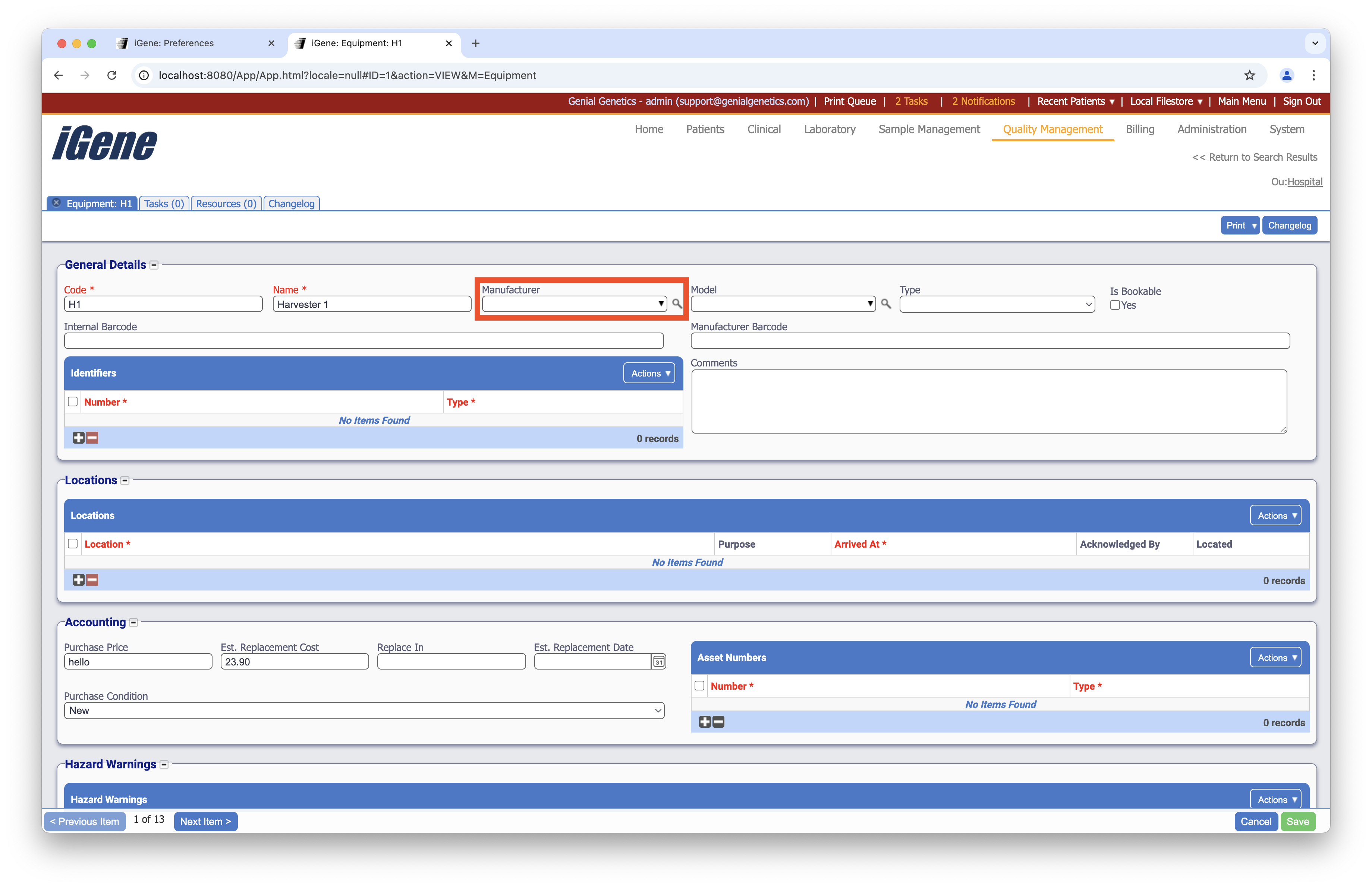
Task: Tick the Locations select-all checkbox
Action: point(73,544)
